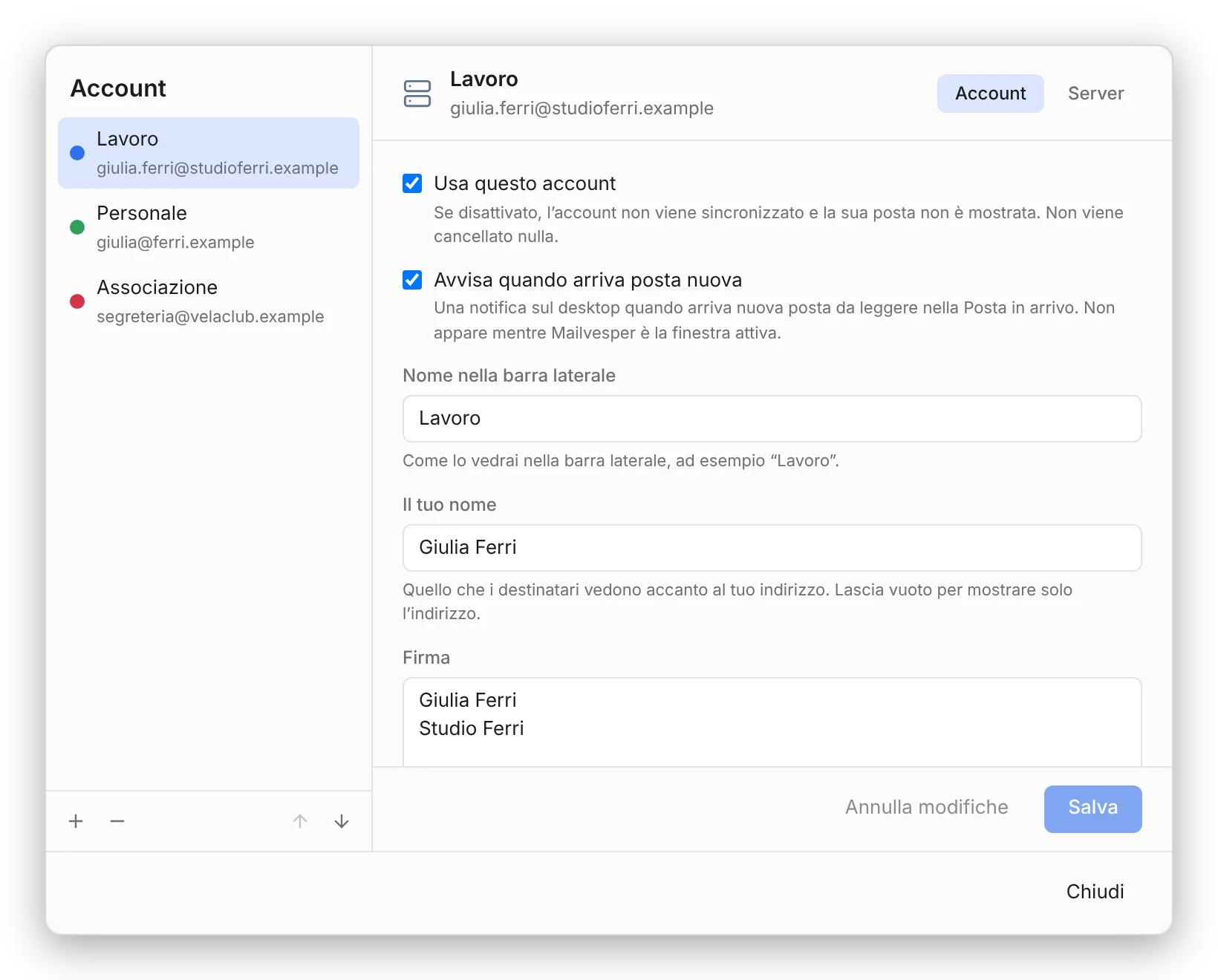
Task: Click the Chiudi button
Action: [x=1095, y=892]
